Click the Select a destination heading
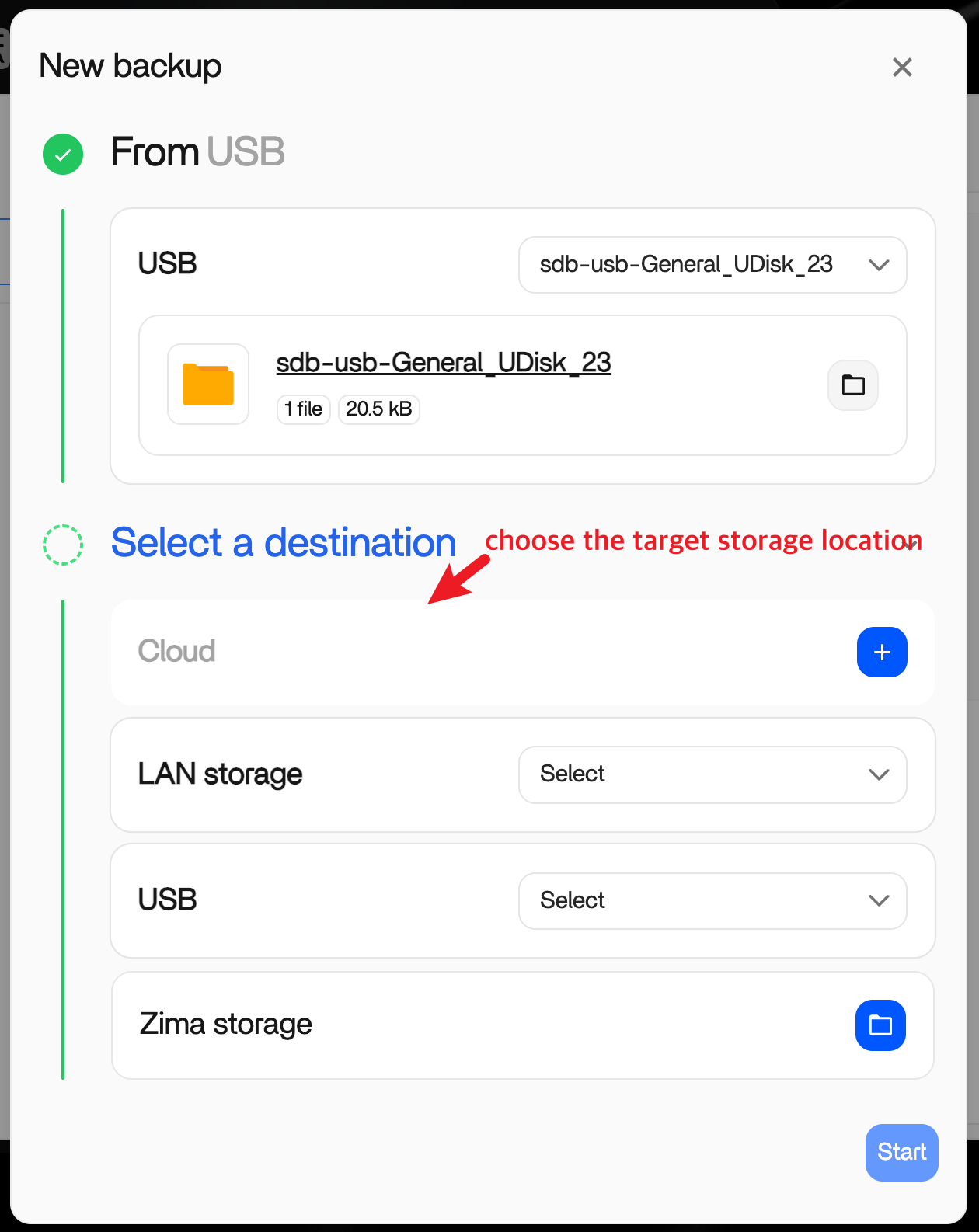This screenshot has width=979, height=1232. 284,543
